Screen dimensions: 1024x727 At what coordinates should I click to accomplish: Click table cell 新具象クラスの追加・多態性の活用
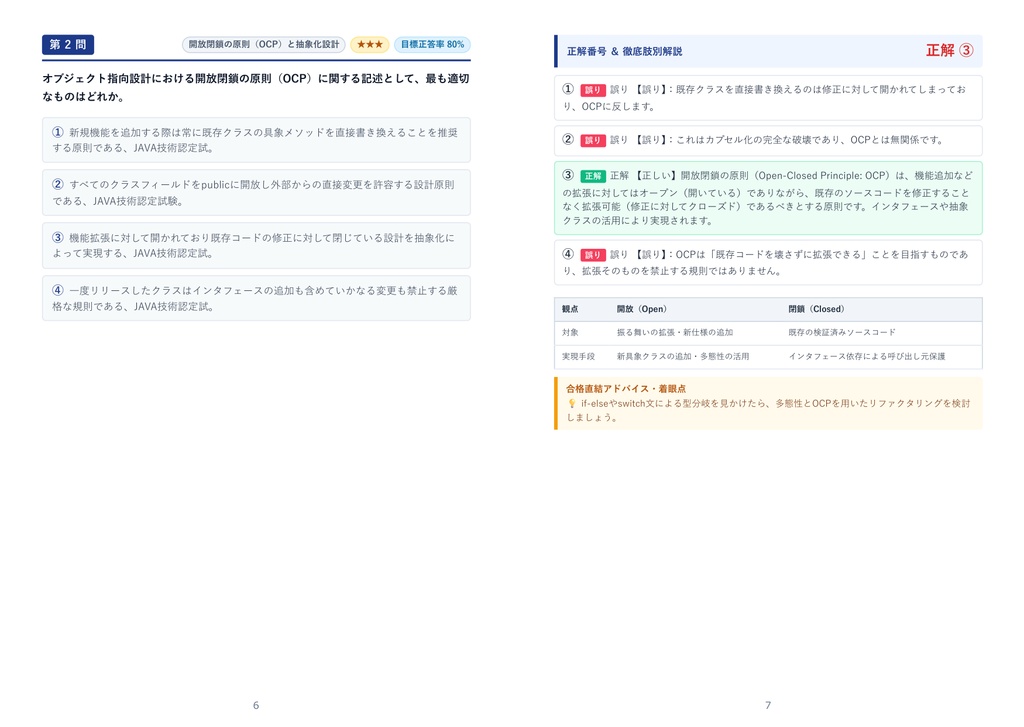coord(682,357)
